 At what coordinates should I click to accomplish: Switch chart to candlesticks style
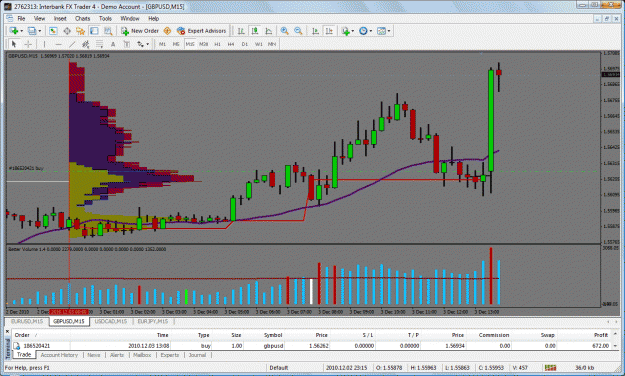point(255,31)
